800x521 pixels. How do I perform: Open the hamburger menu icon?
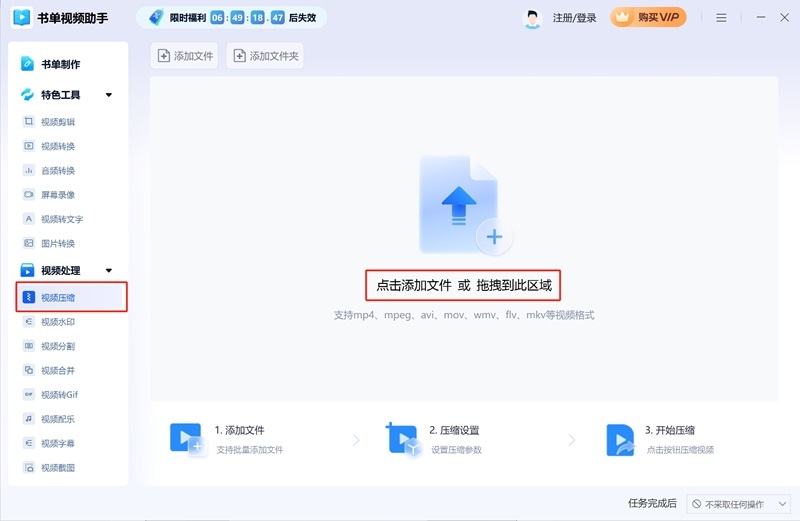coord(721,18)
